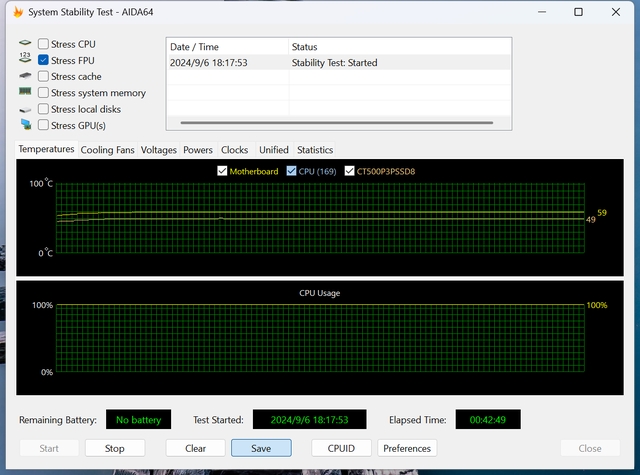Click the Clear button

(x=196, y=448)
